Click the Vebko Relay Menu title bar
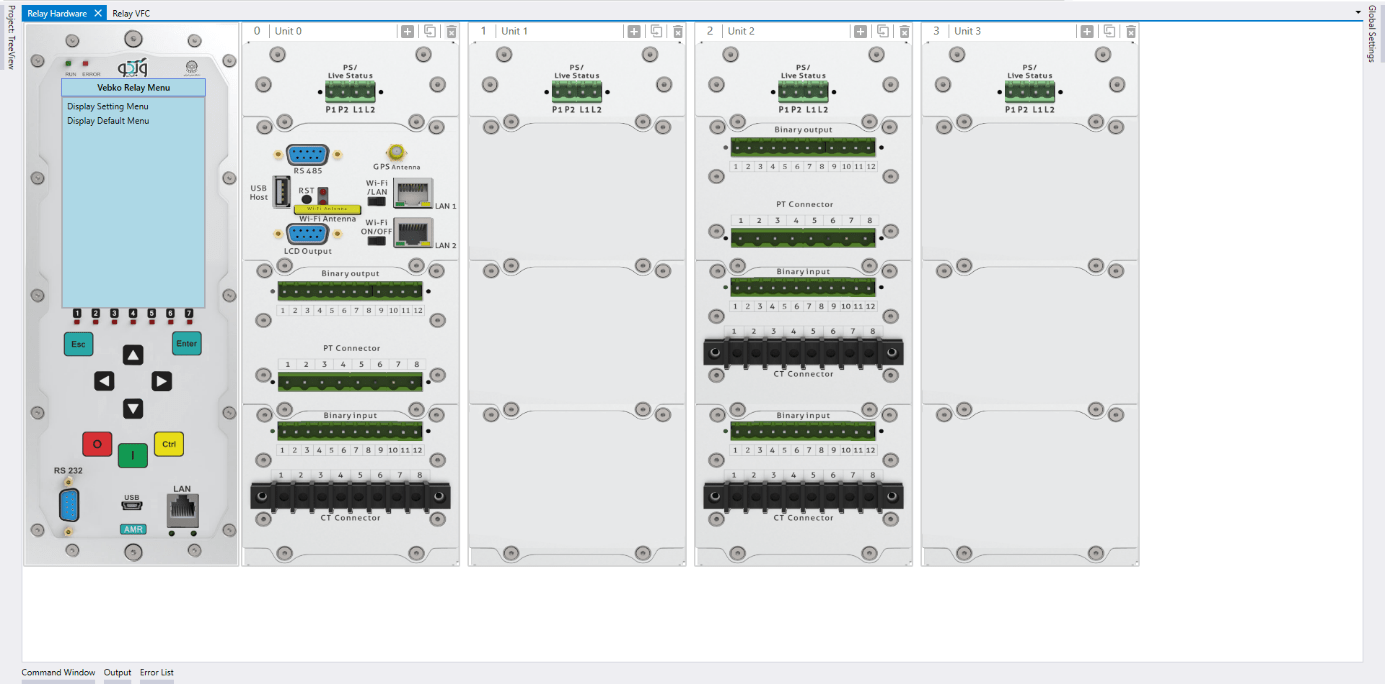 133,88
